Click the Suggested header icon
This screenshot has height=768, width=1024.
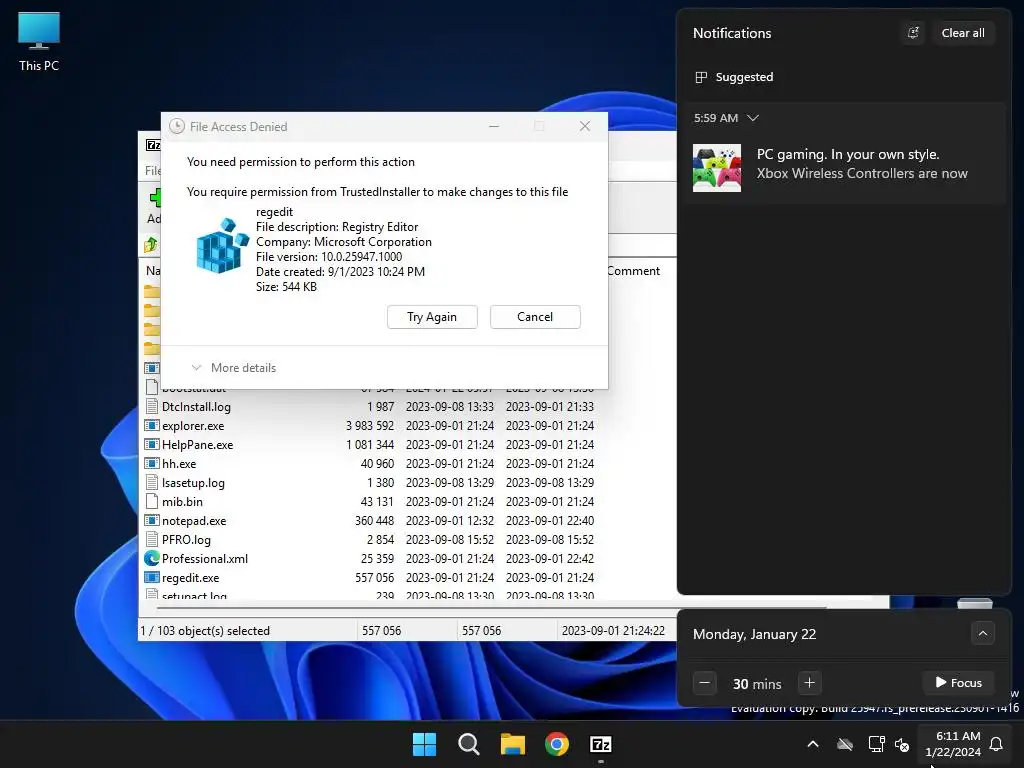point(701,77)
